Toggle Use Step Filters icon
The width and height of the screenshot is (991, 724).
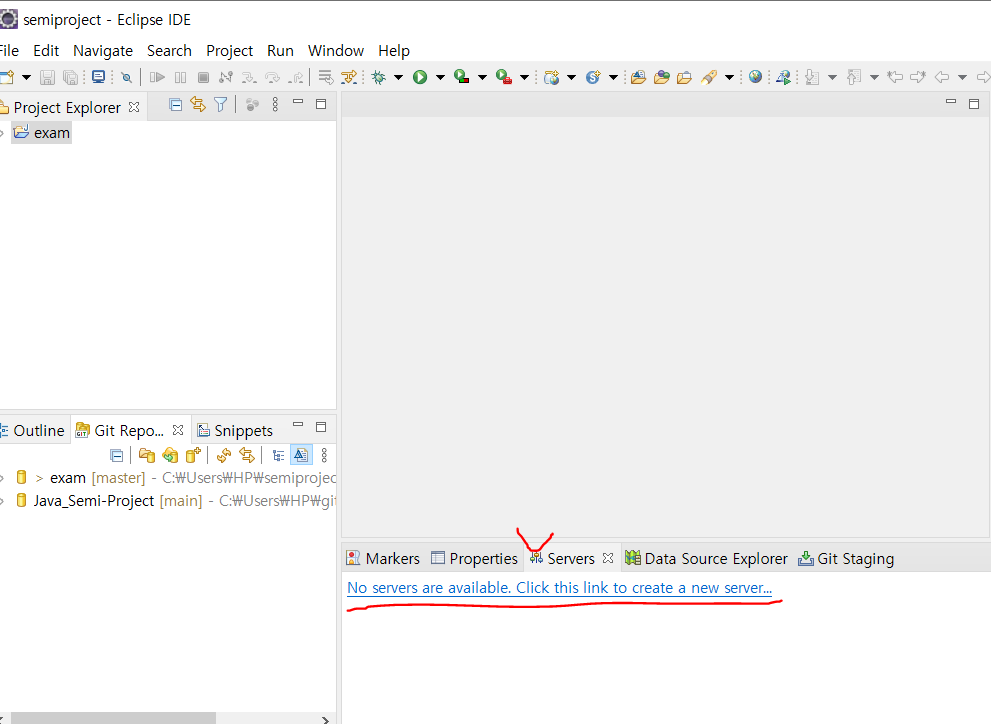pyautogui.click(x=348, y=77)
